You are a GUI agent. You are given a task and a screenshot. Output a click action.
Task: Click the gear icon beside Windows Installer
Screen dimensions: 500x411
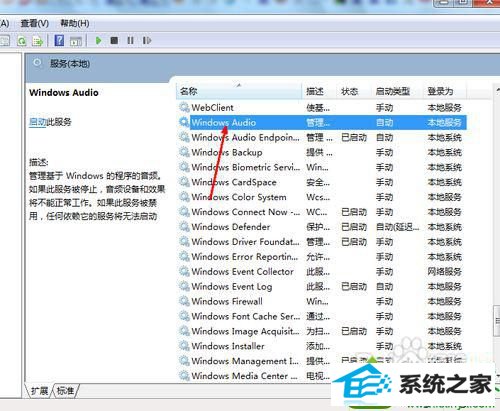pos(184,346)
